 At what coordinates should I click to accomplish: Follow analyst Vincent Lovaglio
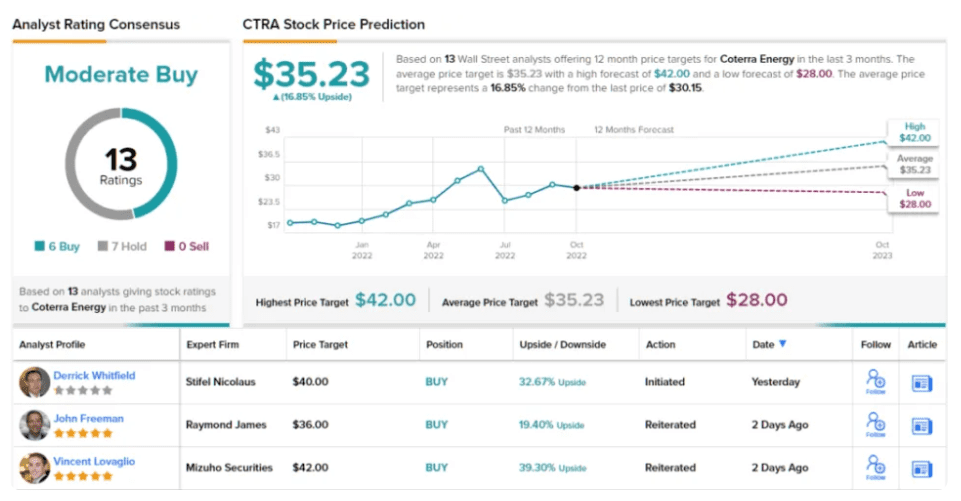876,467
